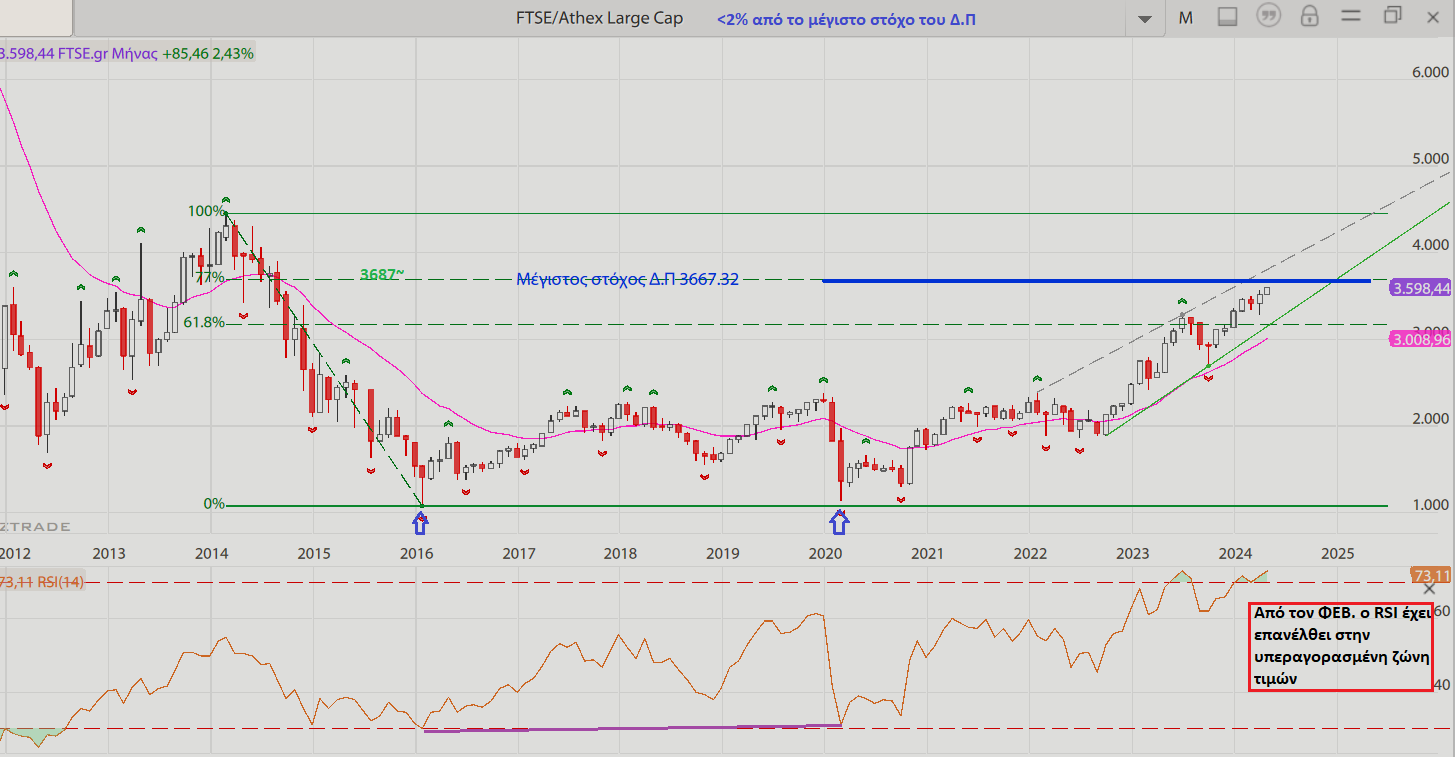The height and width of the screenshot is (757, 1455).
Task: Click the 6.000 price axis label
Action: click(1431, 72)
